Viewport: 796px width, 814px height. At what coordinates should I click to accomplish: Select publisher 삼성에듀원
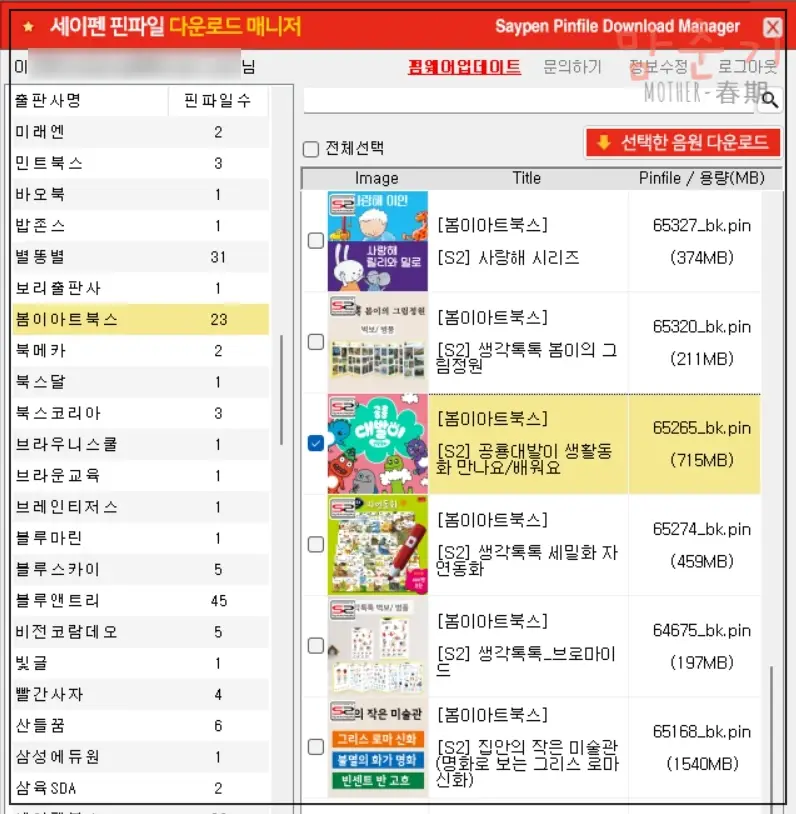pyautogui.click(x=140, y=756)
